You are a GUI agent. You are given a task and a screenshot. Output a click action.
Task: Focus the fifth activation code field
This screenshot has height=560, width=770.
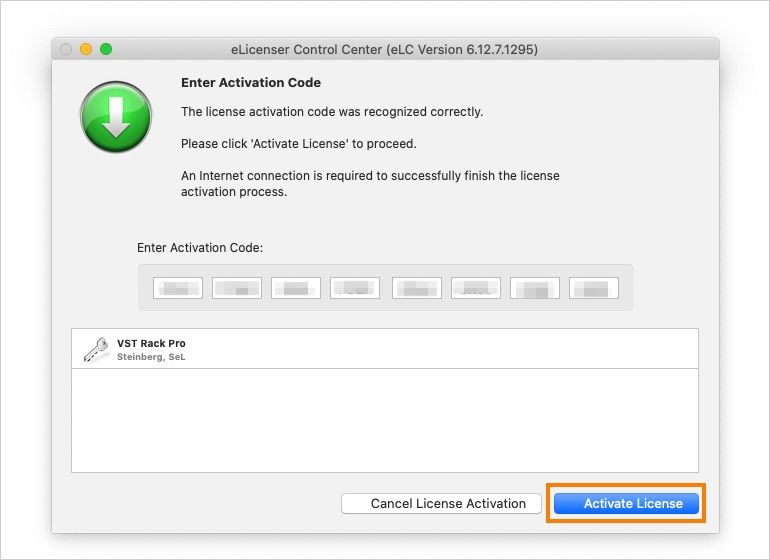click(416, 288)
